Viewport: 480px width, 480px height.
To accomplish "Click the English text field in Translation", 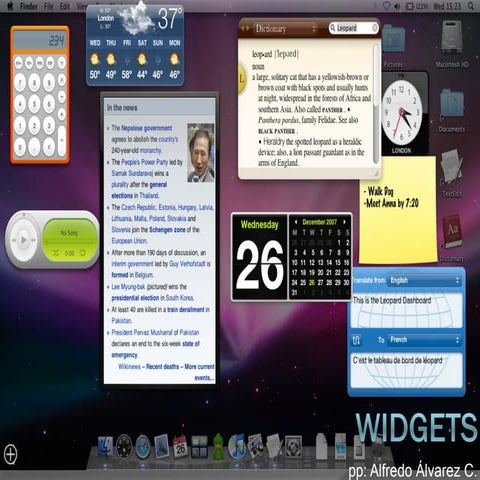I will coord(406,310).
